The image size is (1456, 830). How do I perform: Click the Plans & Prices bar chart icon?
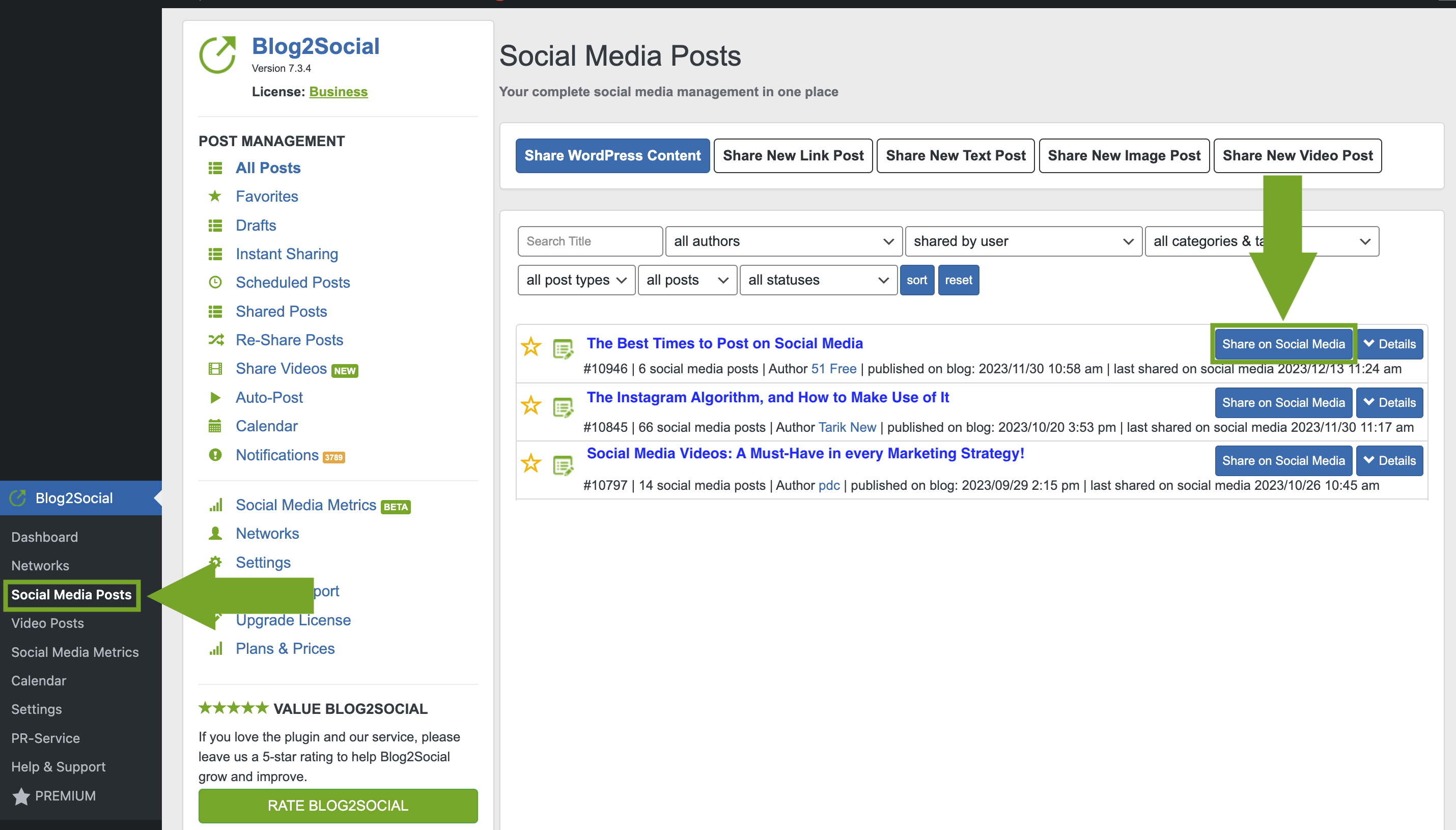tap(216, 648)
